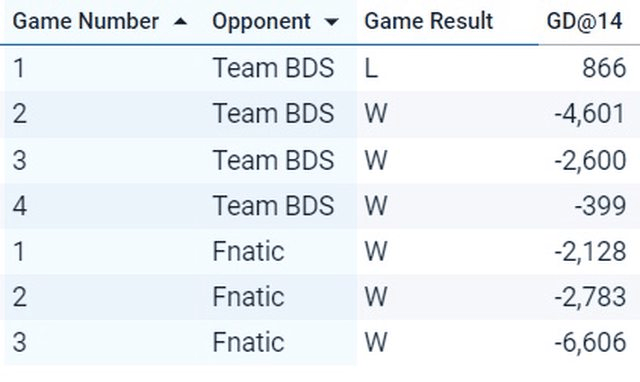Click the L result in the first row
The width and height of the screenshot is (640, 382).
(371, 68)
